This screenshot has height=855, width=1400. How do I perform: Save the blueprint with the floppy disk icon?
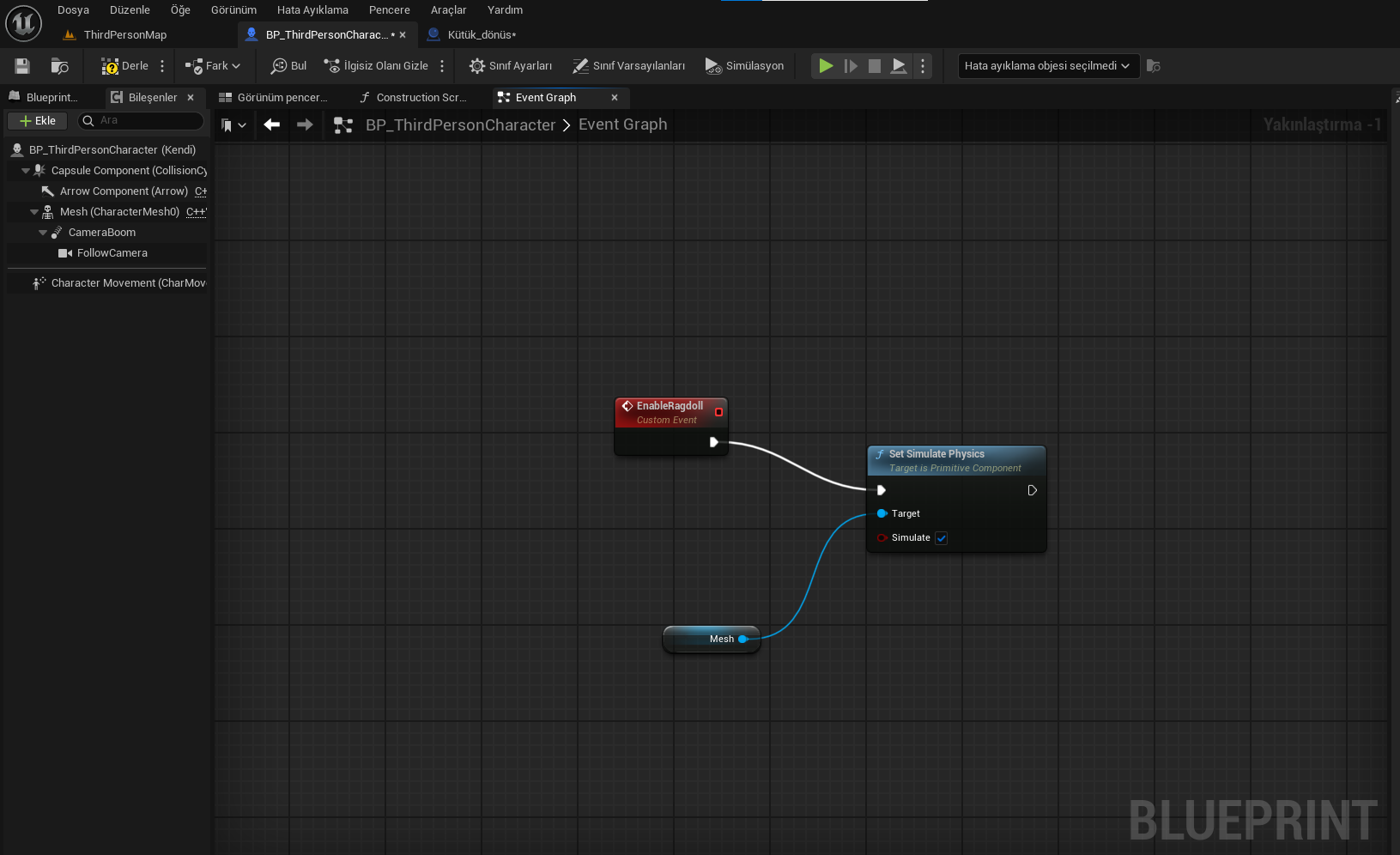(22, 66)
